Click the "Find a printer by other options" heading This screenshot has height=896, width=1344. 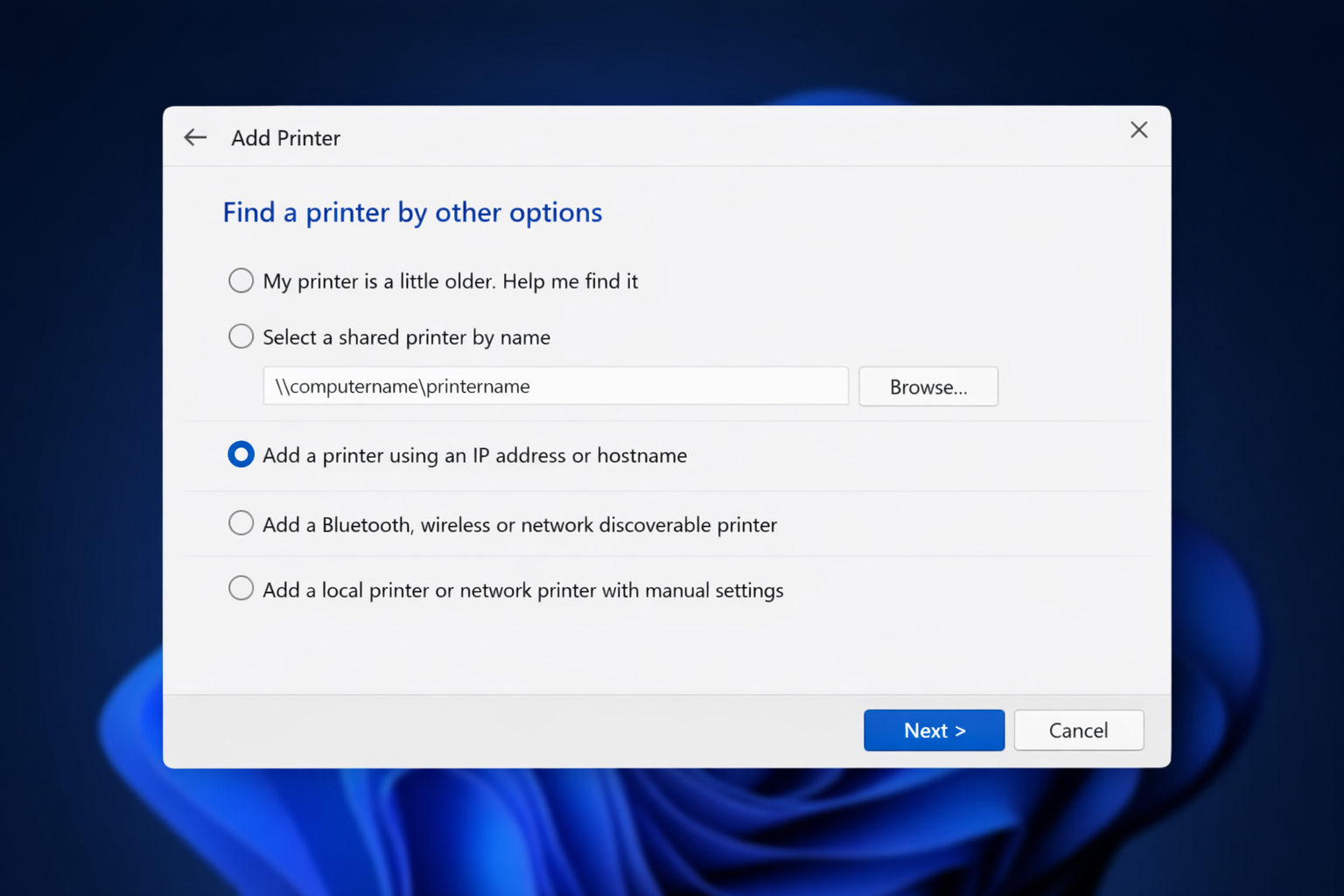coord(412,212)
